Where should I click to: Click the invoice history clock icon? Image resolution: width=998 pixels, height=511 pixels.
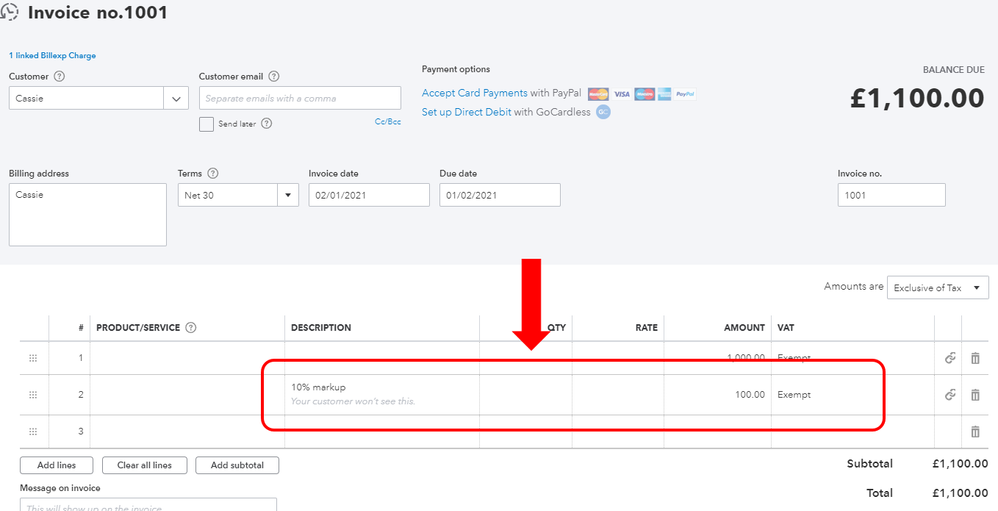[x=11, y=13]
